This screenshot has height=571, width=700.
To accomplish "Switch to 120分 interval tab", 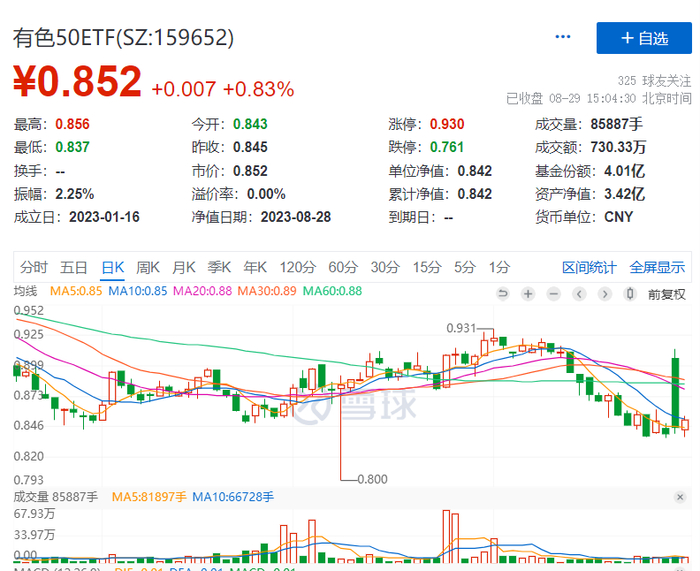I will pos(298,267).
